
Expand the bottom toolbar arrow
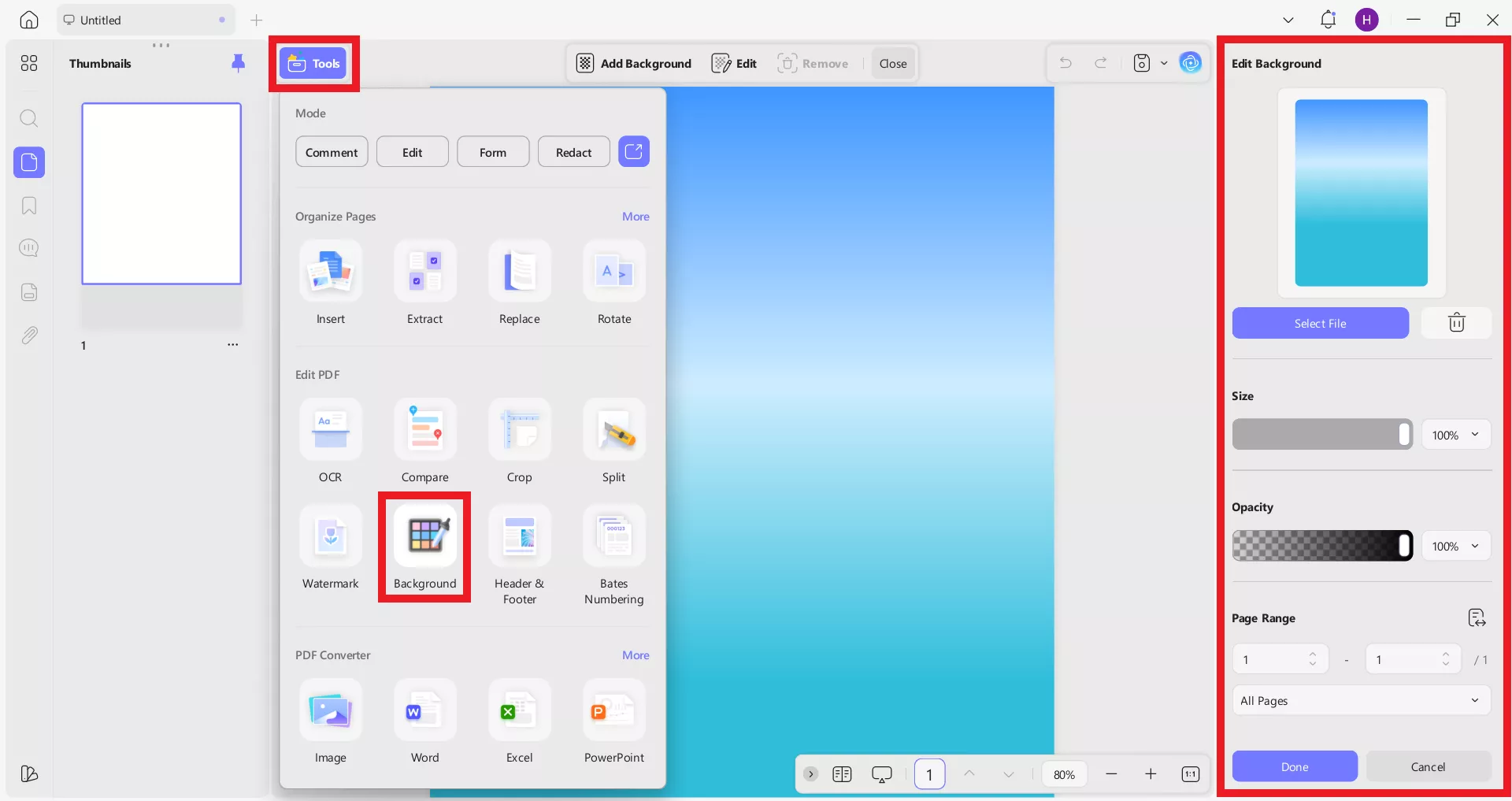click(810, 774)
